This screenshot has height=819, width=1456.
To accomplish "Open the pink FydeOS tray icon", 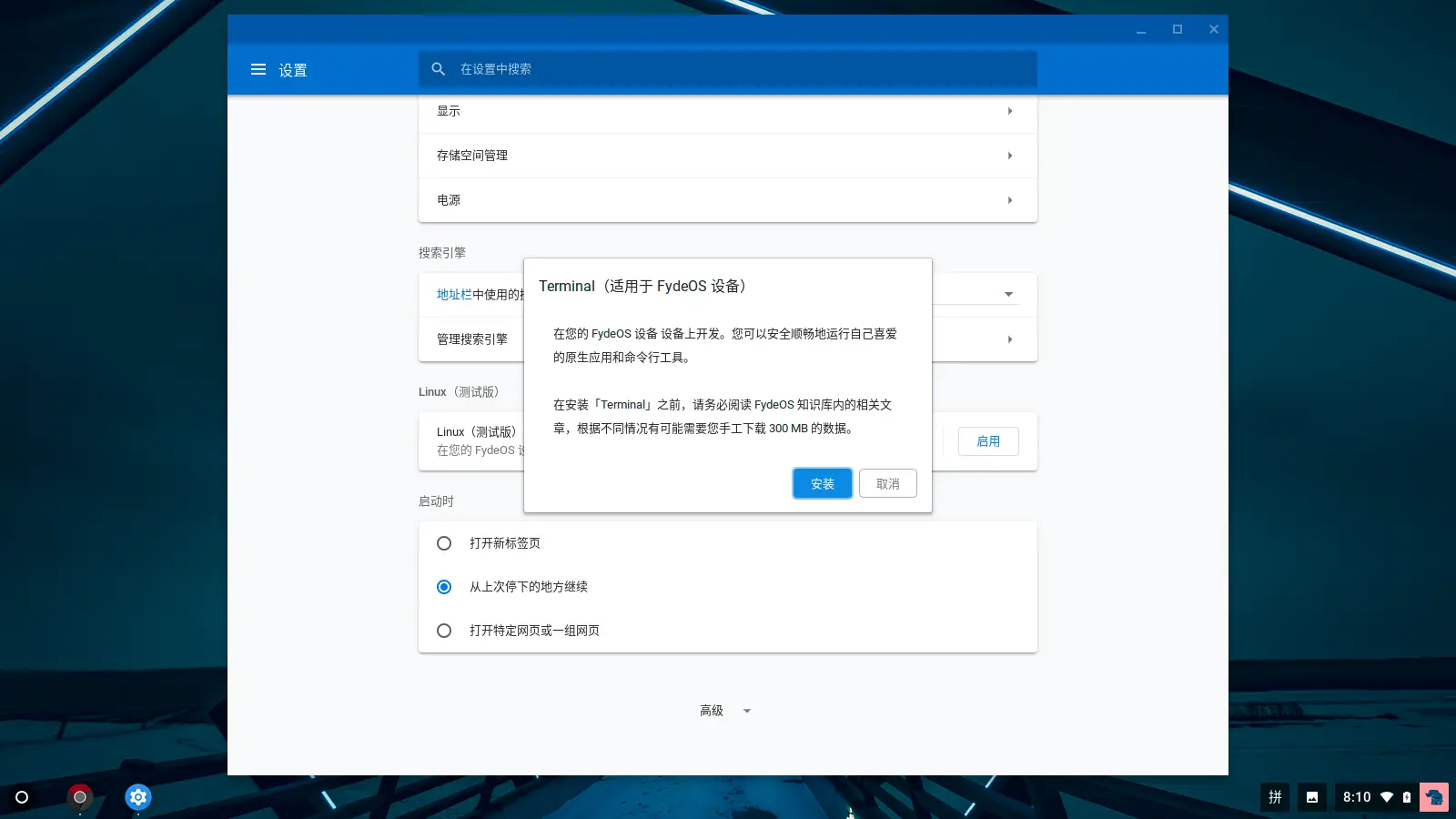I will [1434, 796].
